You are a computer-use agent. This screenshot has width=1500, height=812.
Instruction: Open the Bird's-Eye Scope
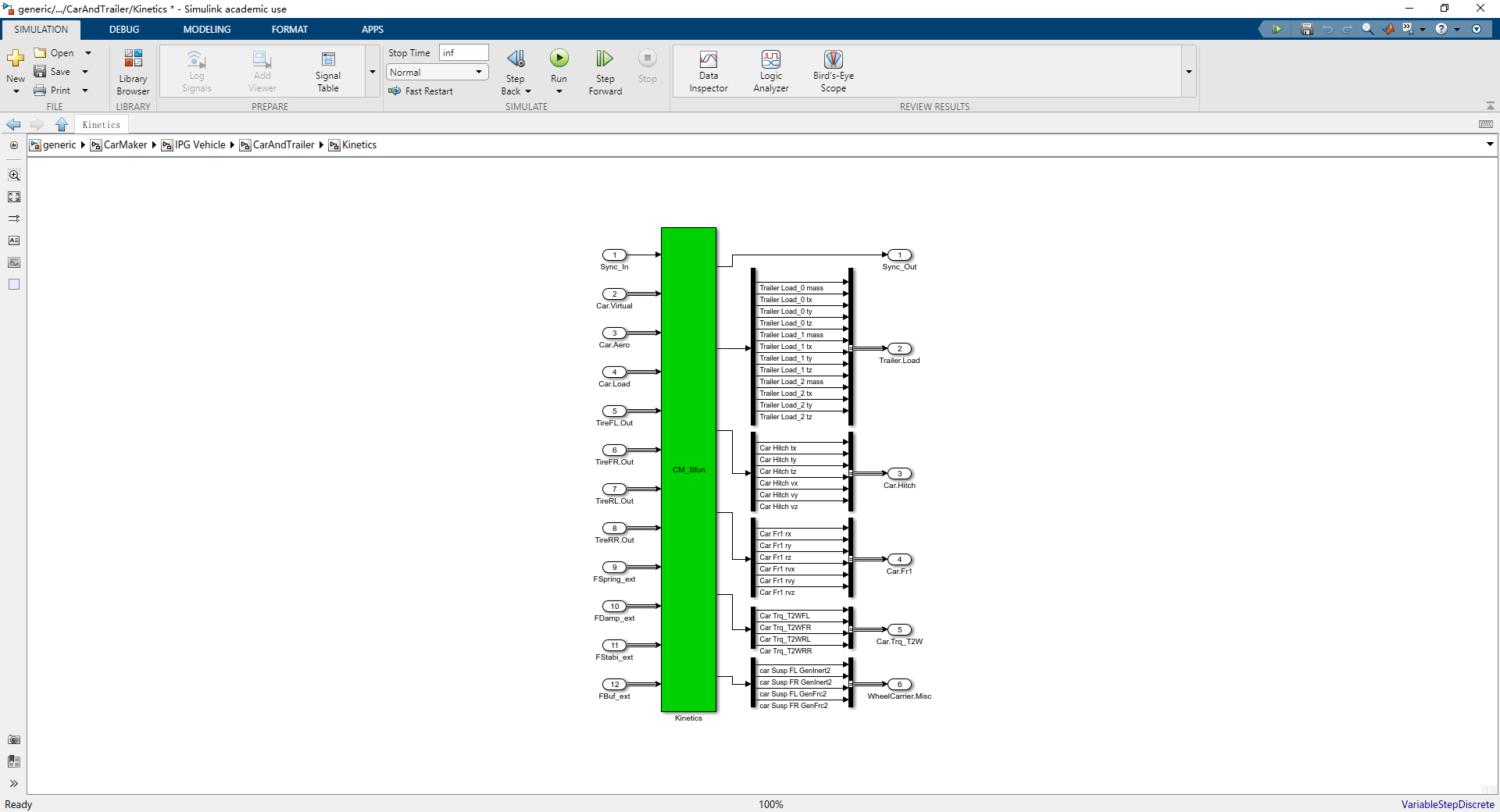point(834,72)
